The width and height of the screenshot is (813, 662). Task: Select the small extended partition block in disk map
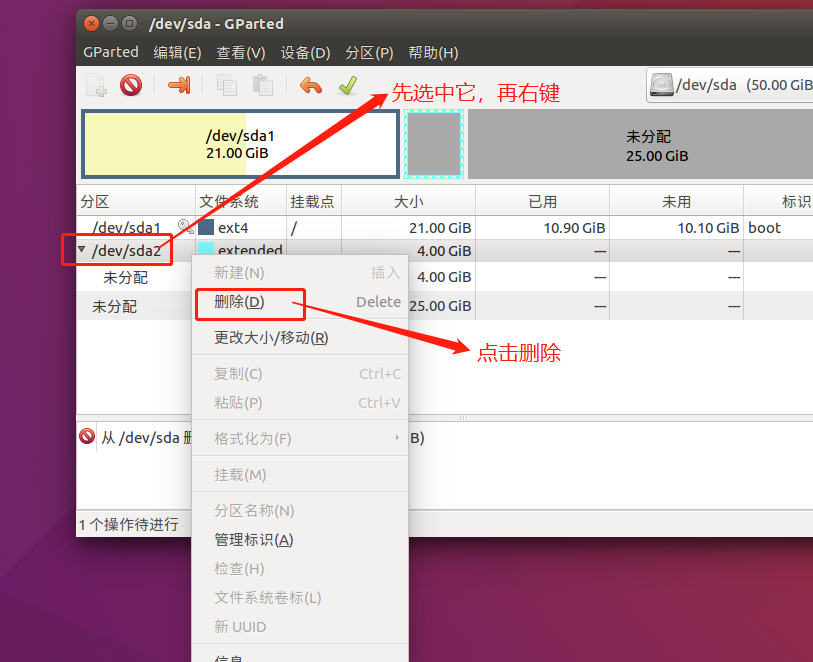click(x=434, y=144)
